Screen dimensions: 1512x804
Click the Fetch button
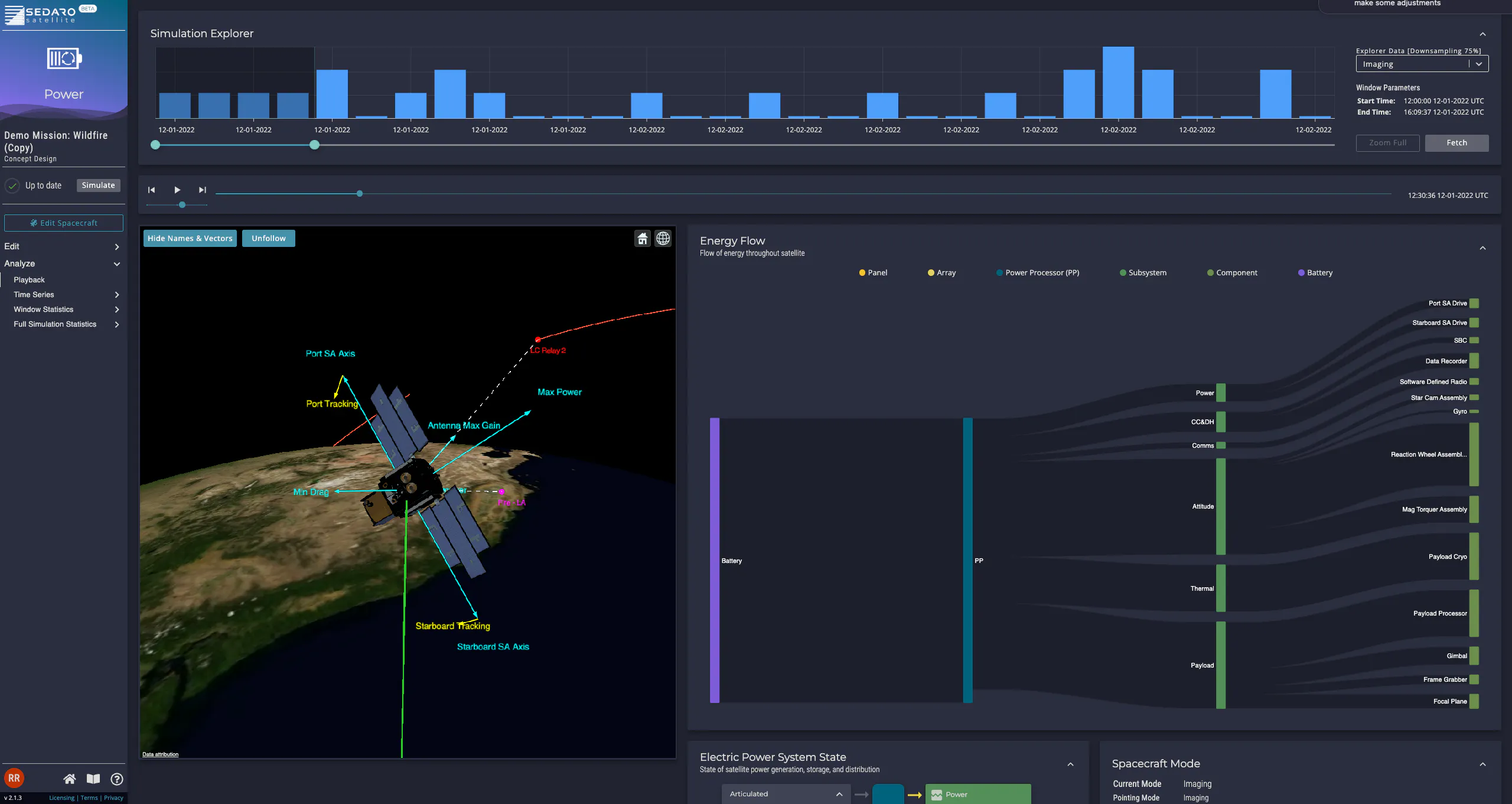pyautogui.click(x=1456, y=143)
